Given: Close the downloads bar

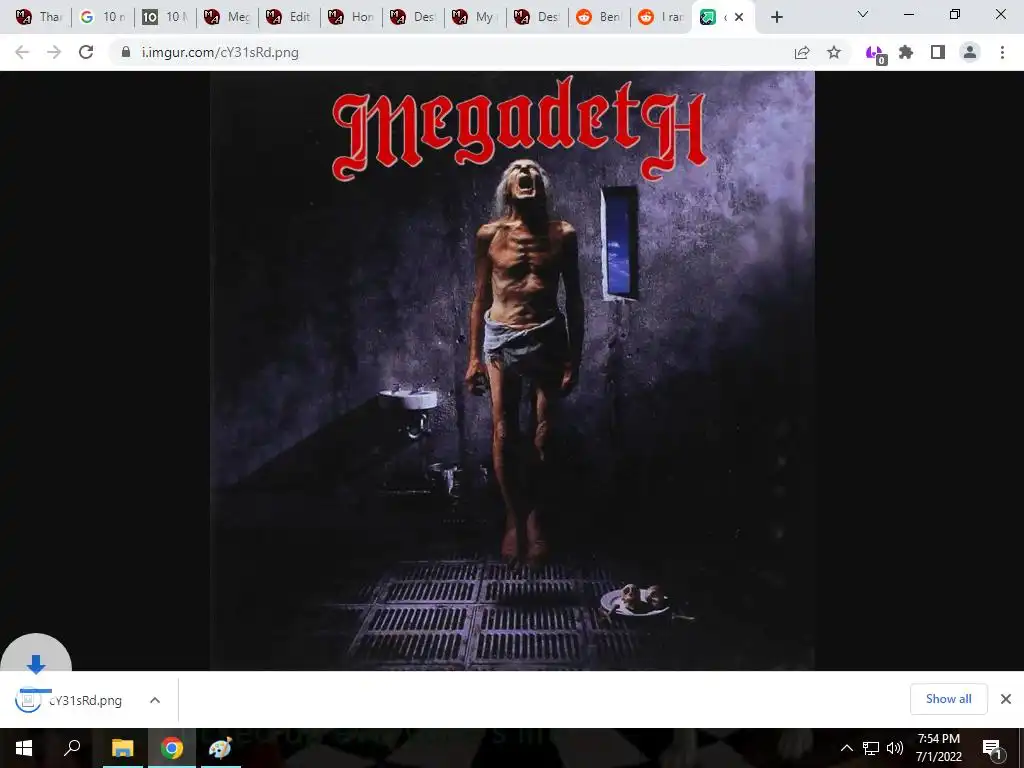Looking at the screenshot, I should pos(1006,699).
